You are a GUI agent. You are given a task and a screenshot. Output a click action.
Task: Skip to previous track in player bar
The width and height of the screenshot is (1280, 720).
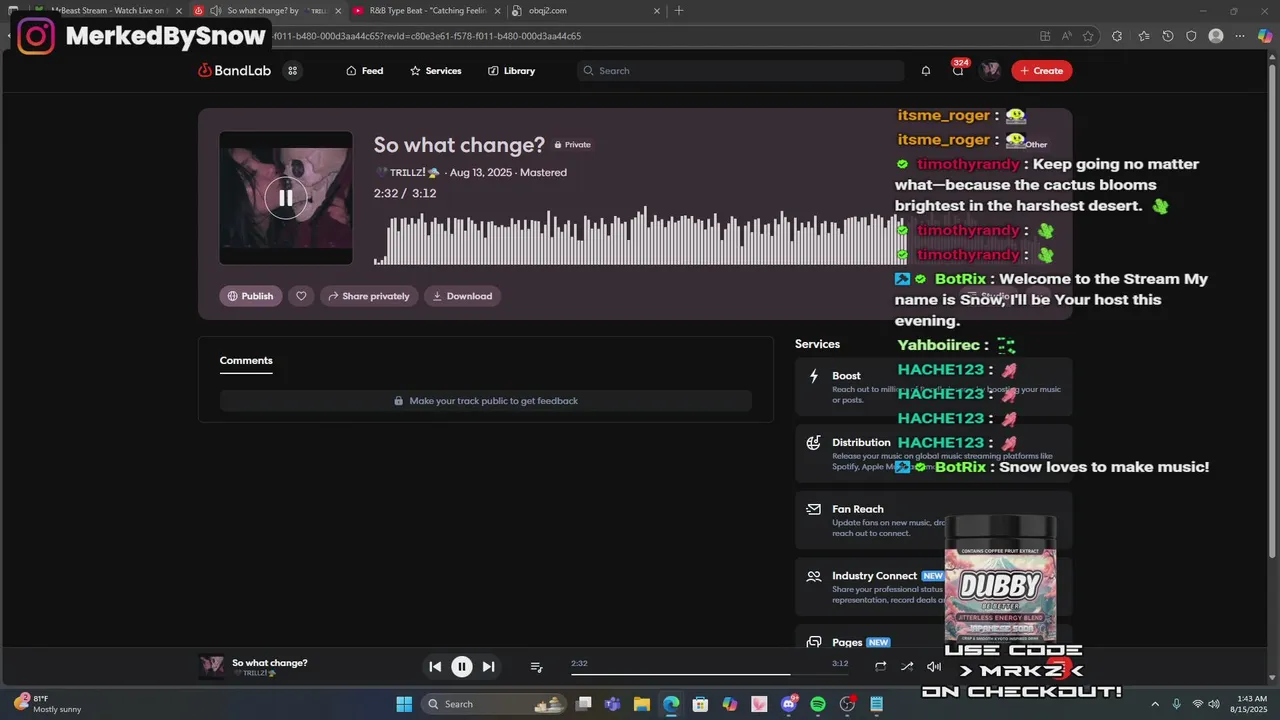(x=435, y=667)
